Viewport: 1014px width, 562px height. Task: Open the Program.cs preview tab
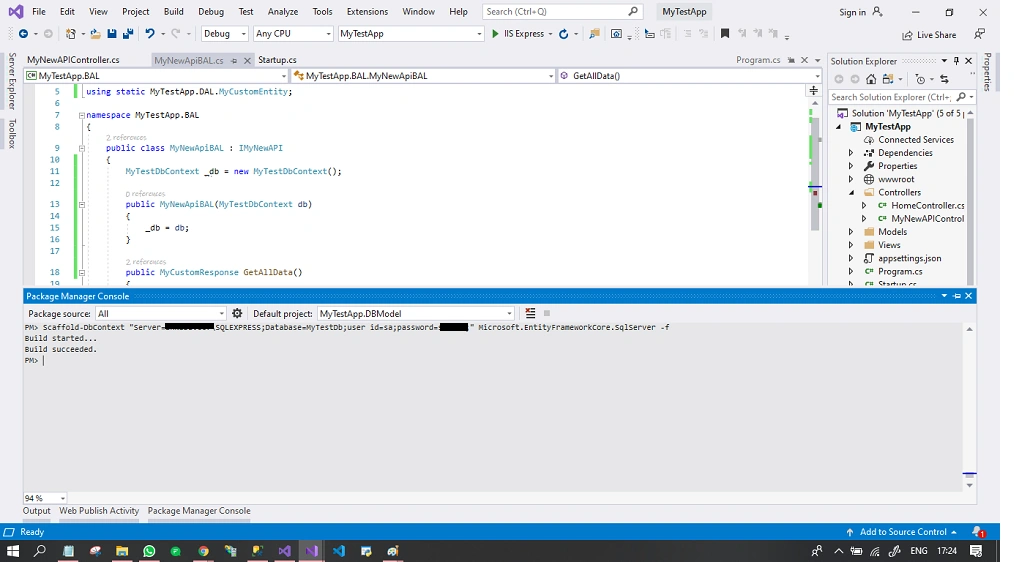click(x=758, y=59)
